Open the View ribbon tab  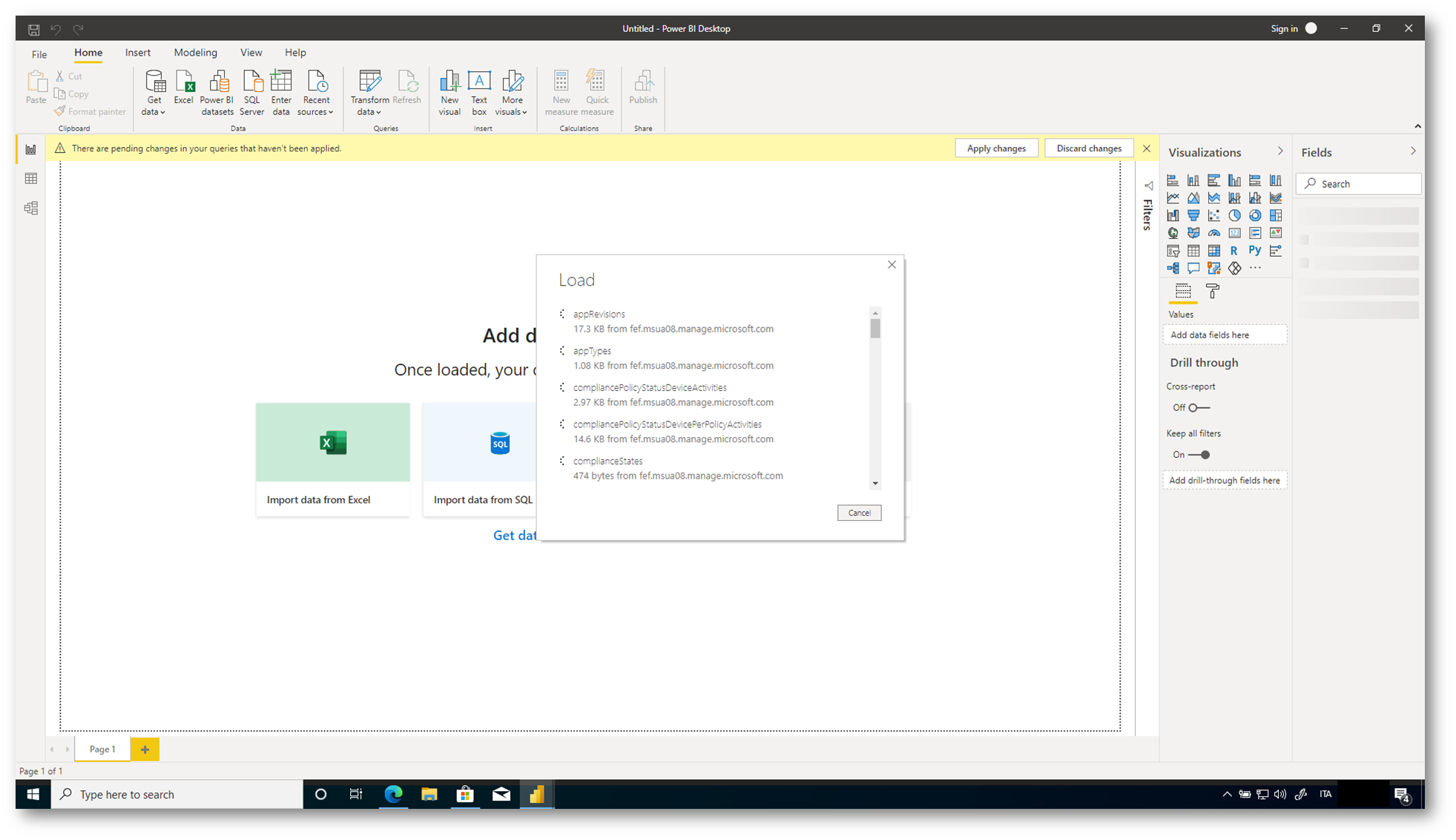tap(251, 53)
